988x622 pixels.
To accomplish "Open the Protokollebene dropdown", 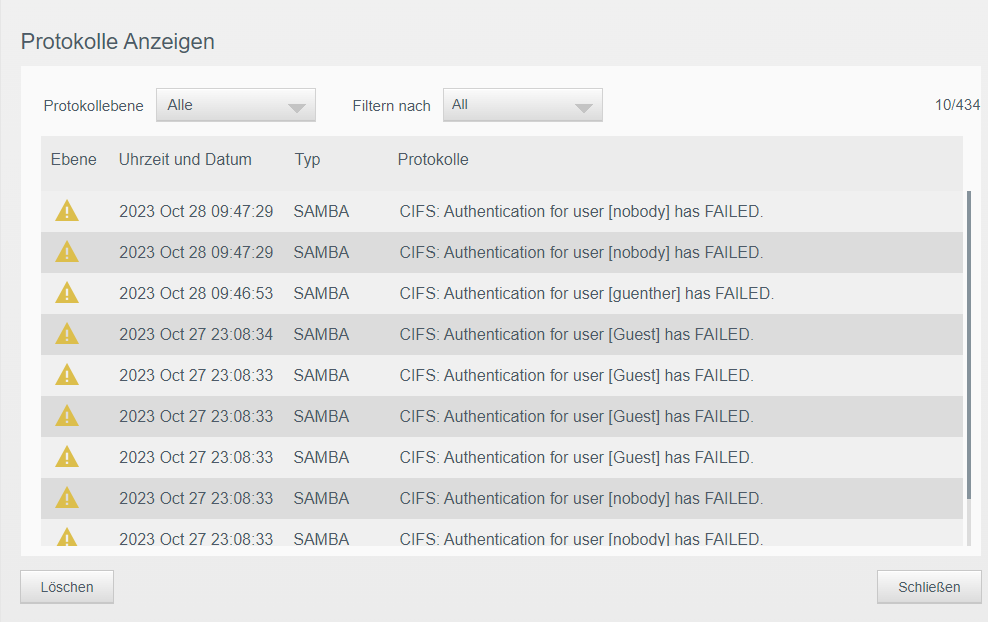I will [236, 105].
